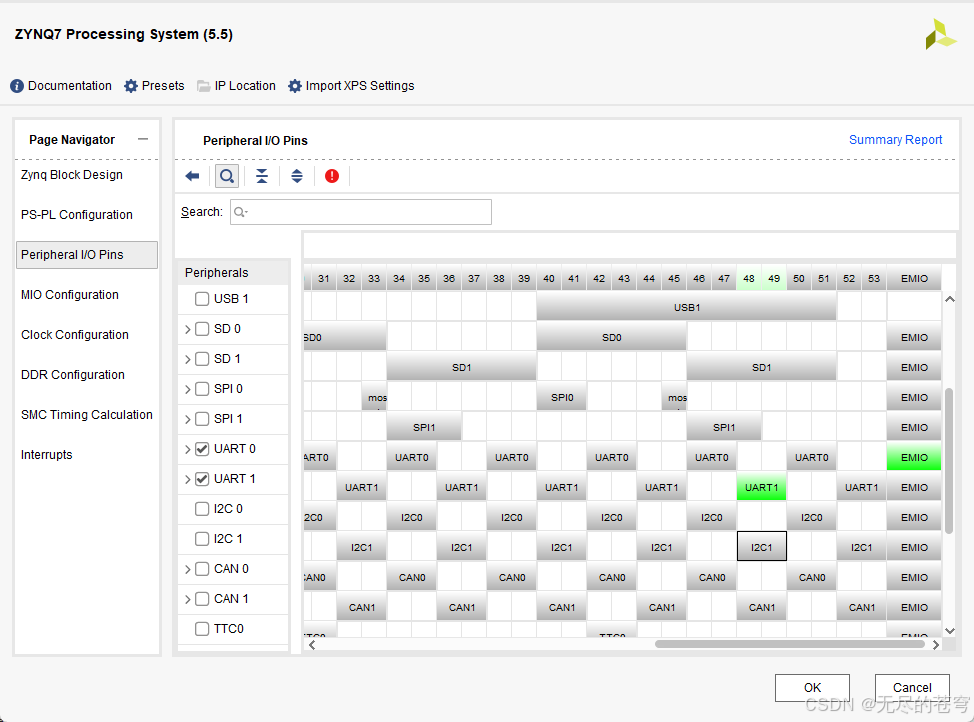
Task: Click in the Search input field
Action: coord(360,212)
